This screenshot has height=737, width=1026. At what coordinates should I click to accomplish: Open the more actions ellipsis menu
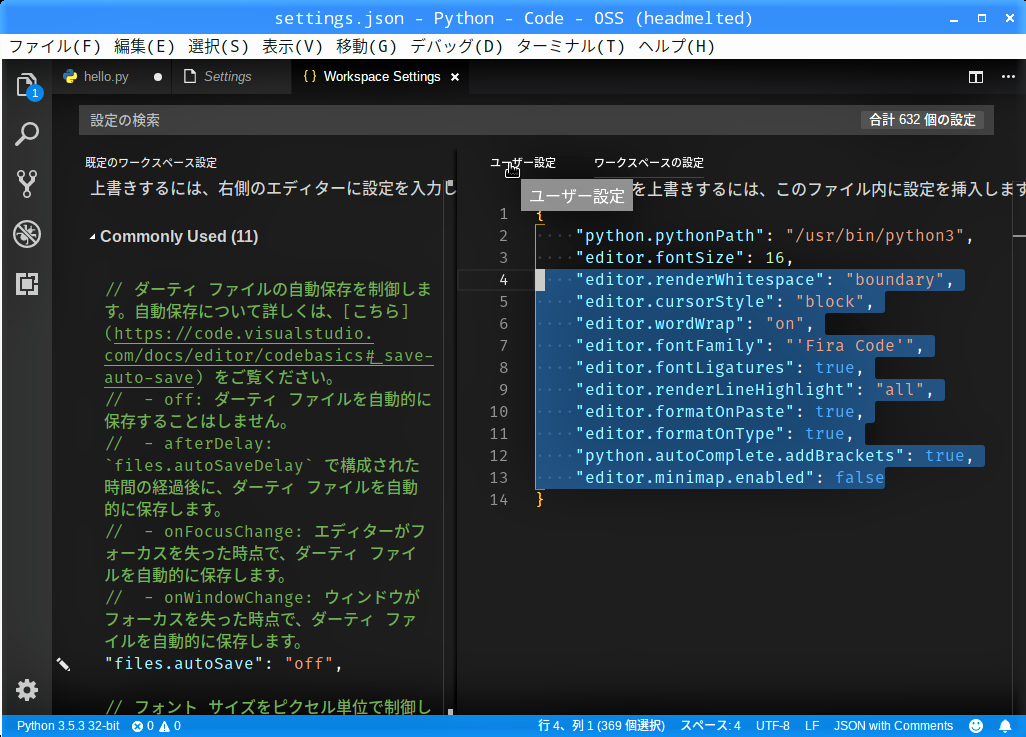tap(1008, 77)
